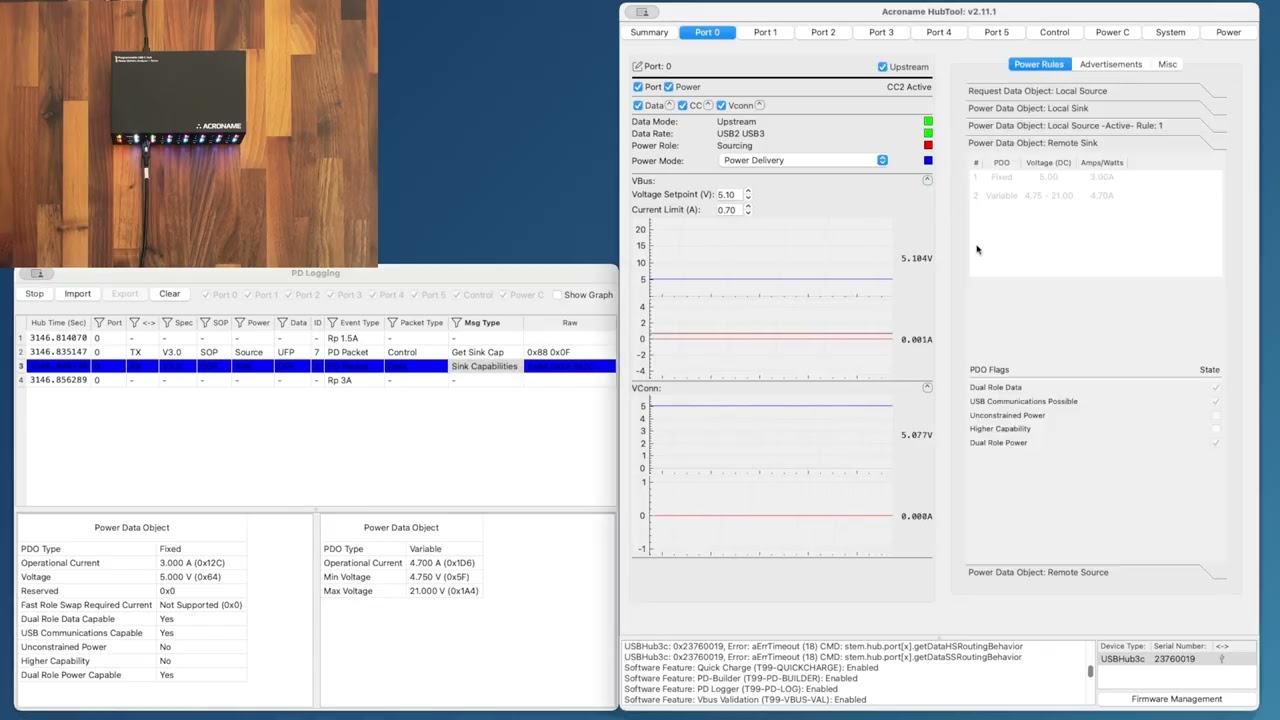
Task: Enable the Show Graph checkbox in PD Logging
Action: (556, 295)
